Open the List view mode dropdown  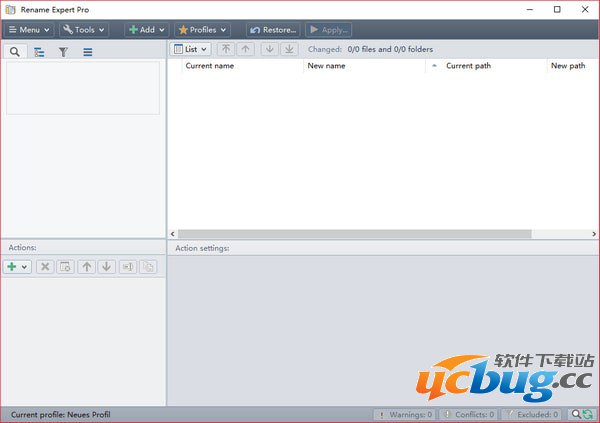pyautogui.click(x=191, y=48)
